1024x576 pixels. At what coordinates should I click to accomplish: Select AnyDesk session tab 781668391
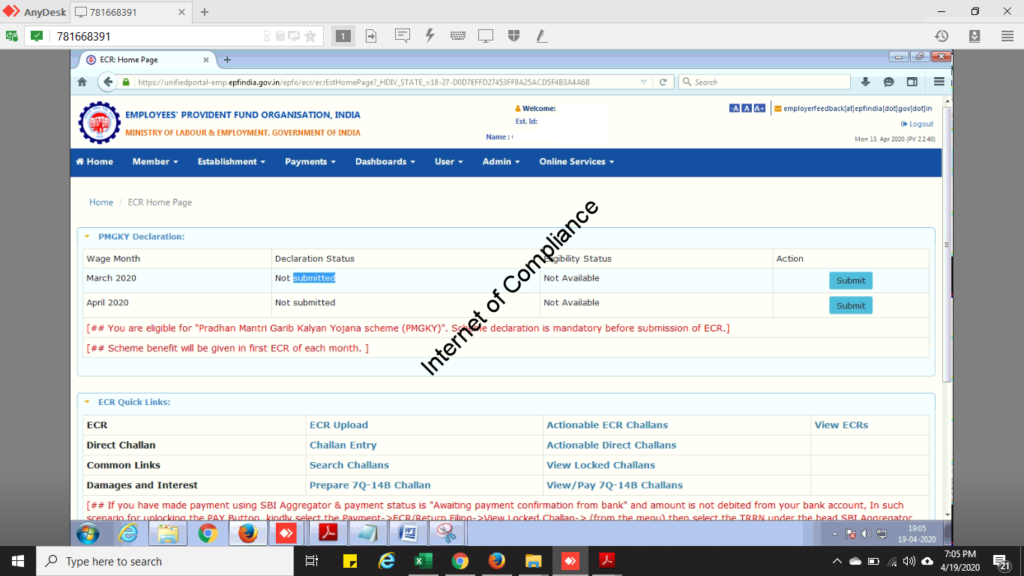(x=131, y=12)
